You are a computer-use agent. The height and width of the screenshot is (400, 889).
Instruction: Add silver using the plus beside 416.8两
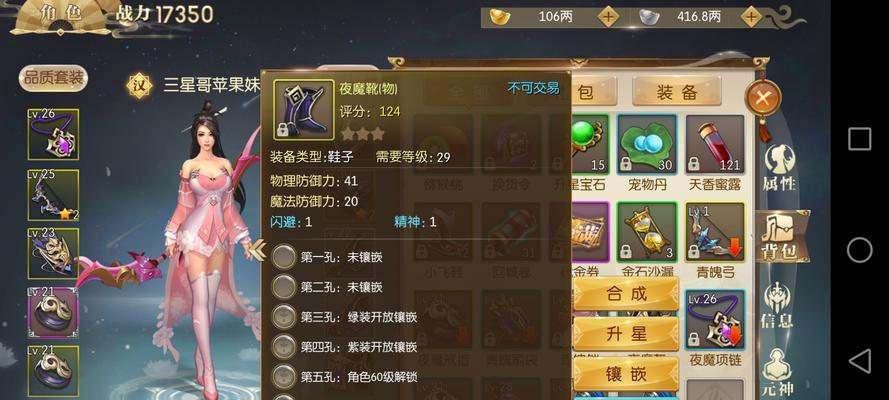[751, 17]
